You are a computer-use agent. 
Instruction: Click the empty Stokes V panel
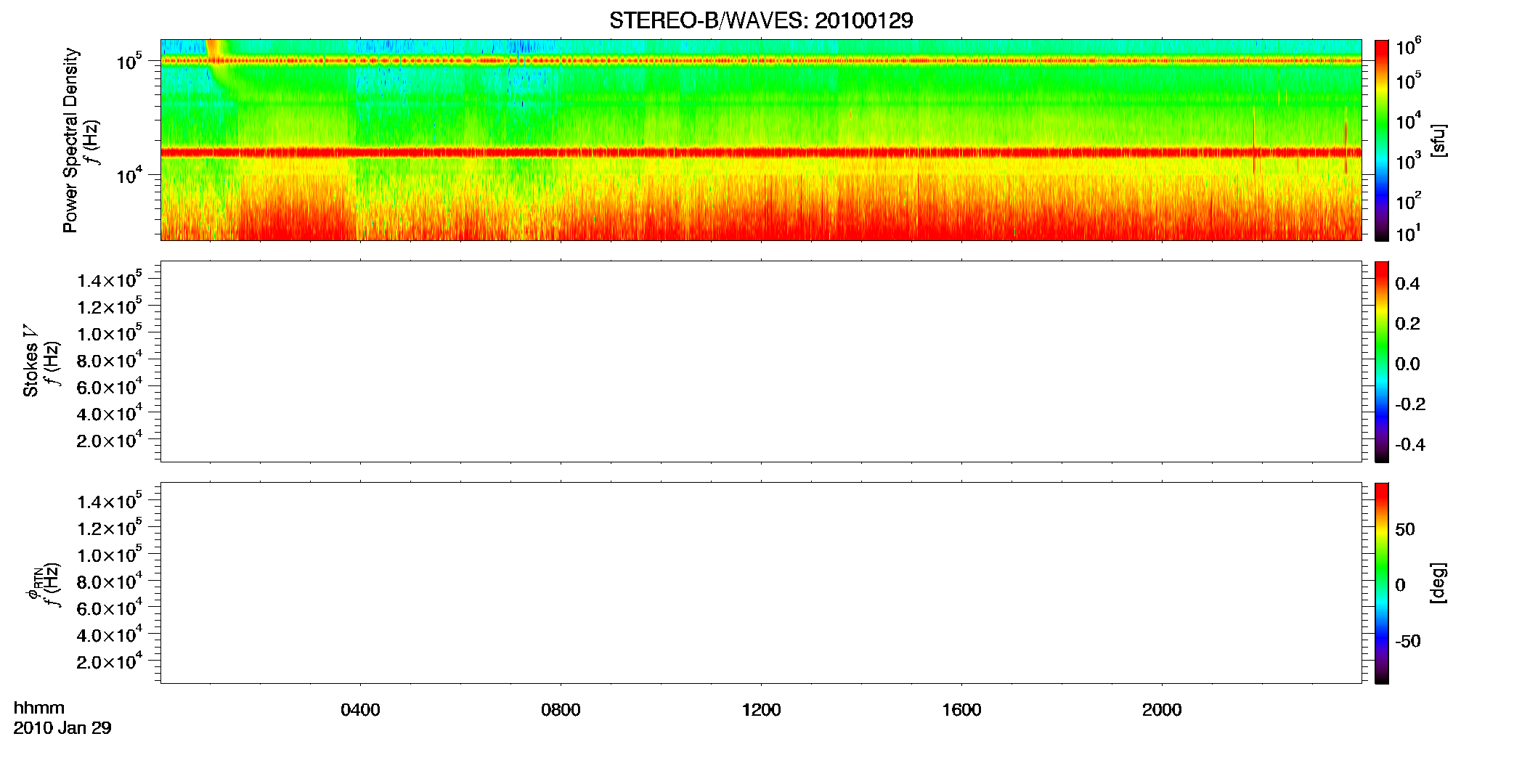pos(761,362)
